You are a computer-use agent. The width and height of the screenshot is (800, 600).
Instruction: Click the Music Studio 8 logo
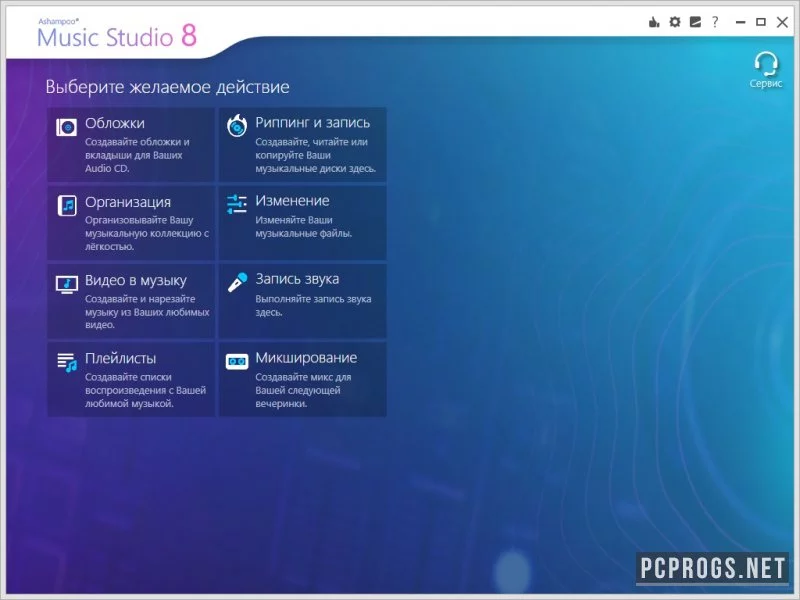(x=117, y=34)
